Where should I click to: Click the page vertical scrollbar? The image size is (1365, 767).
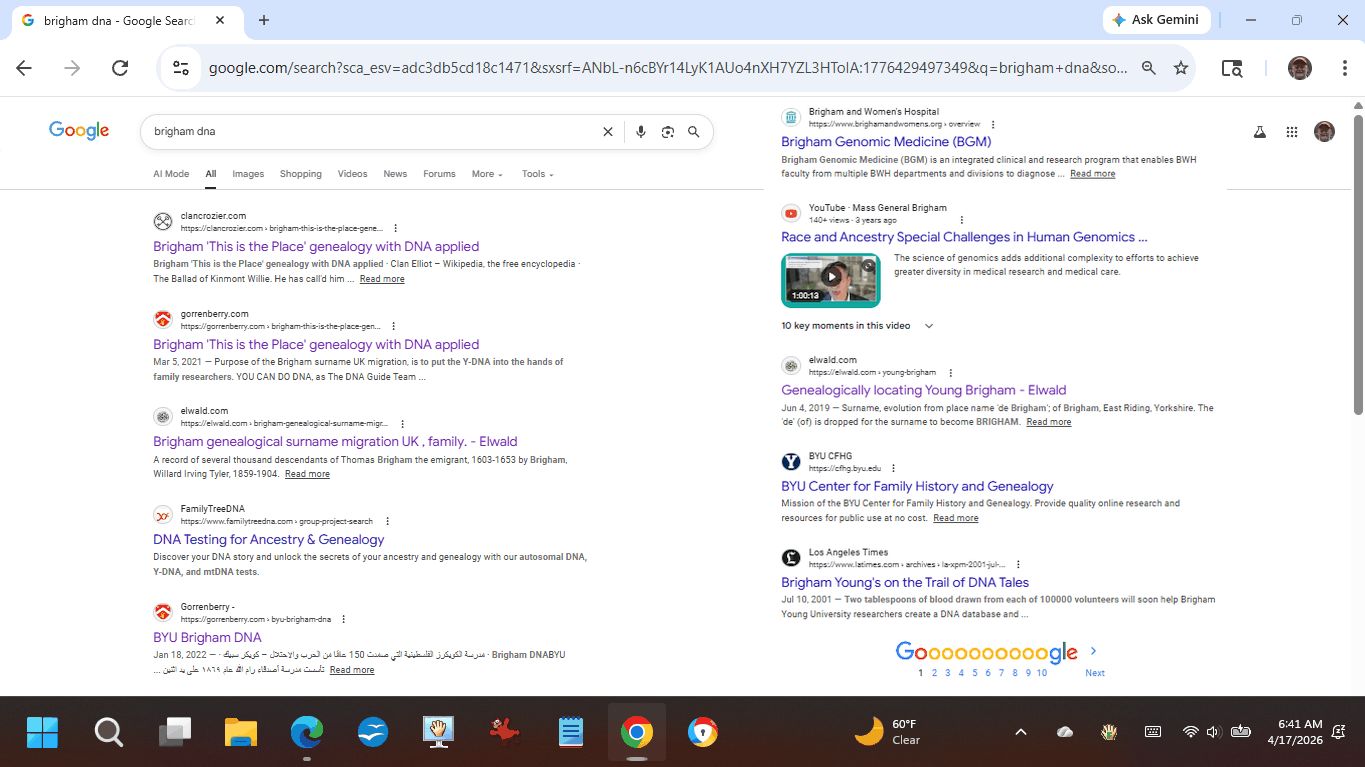tap(1357, 260)
